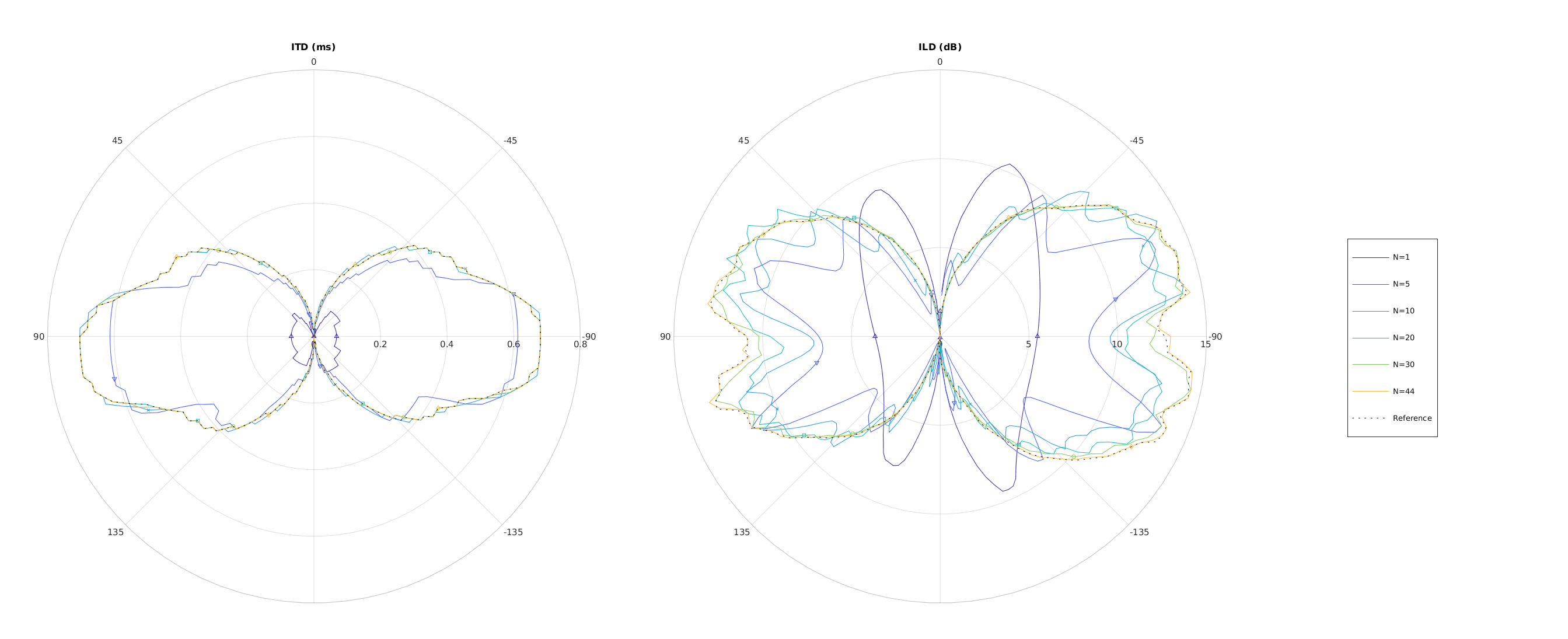
Task: Click the dotted Reference legend line
Action: click(x=1370, y=418)
